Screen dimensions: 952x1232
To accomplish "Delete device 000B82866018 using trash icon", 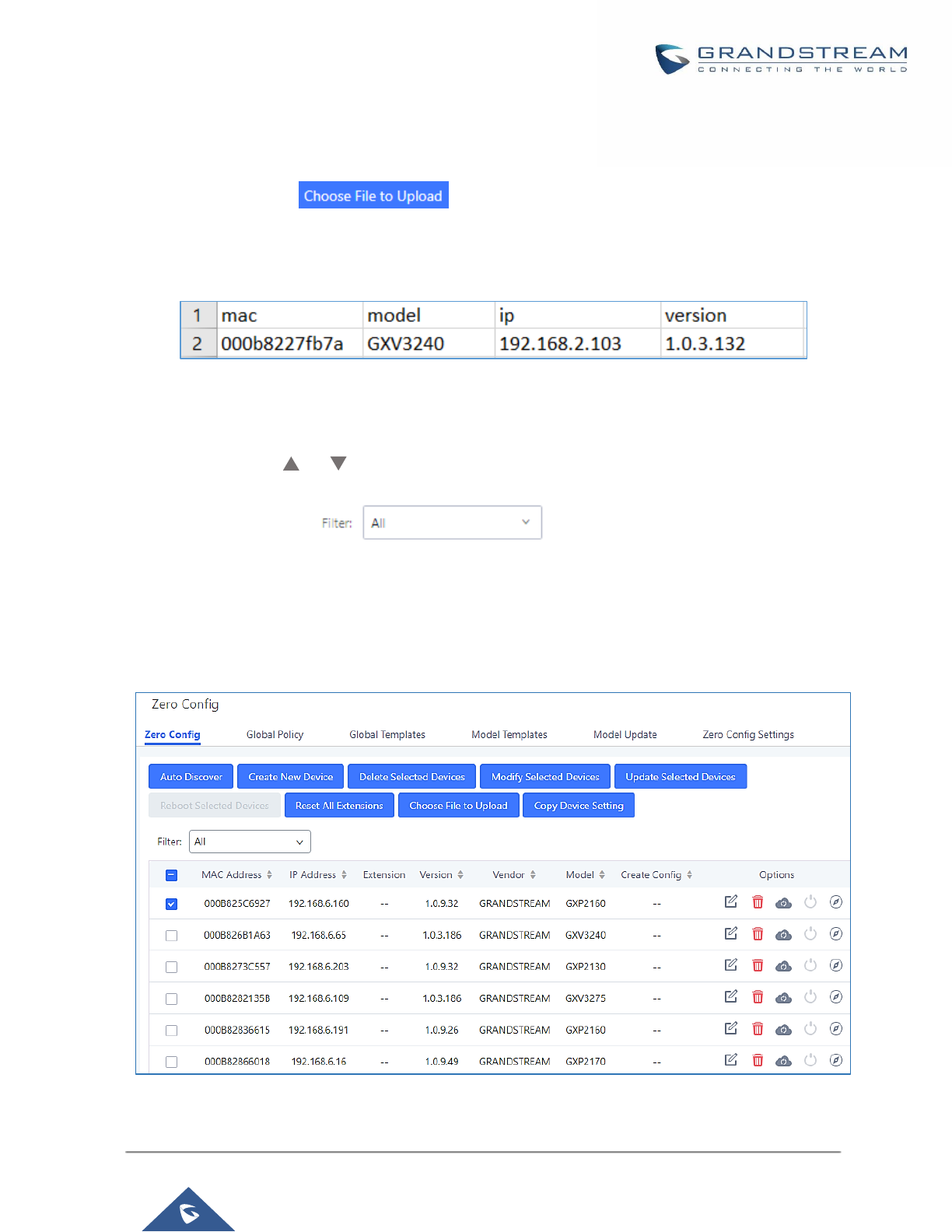I will 758,1060.
